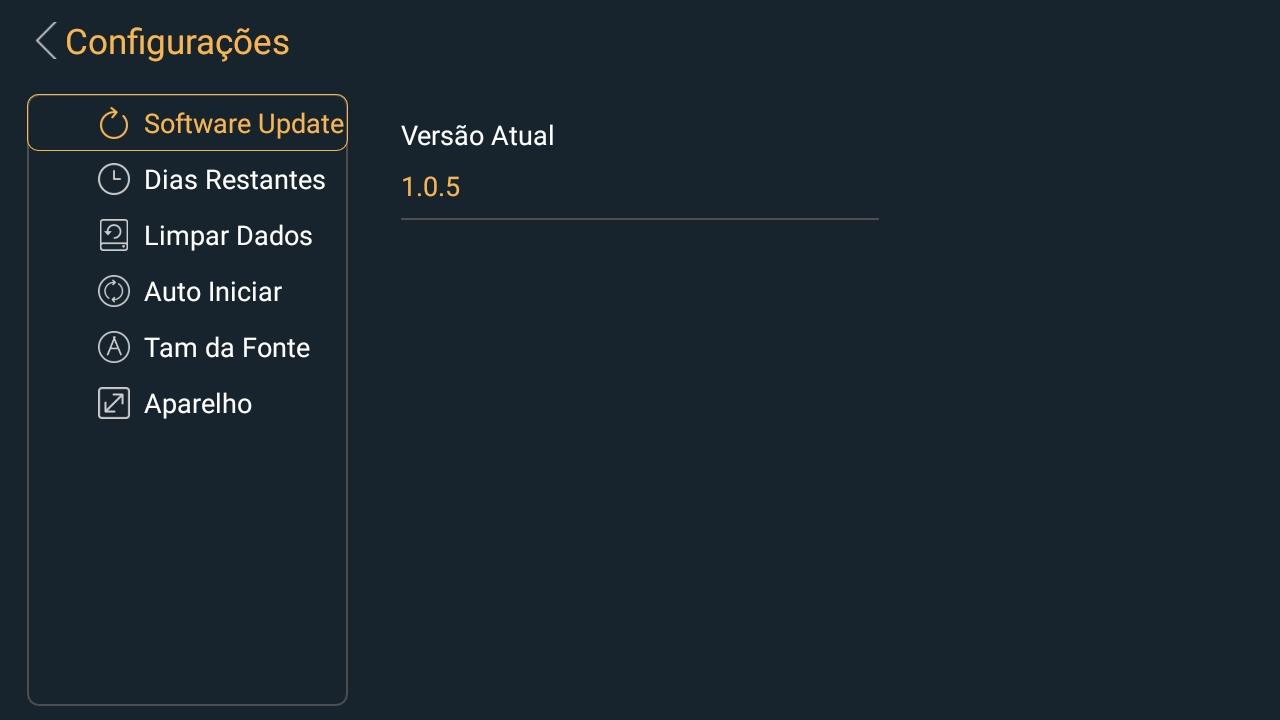This screenshot has height=720, width=1280.
Task: Click the Auto Iniciar sync icon
Action: tap(114, 292)
